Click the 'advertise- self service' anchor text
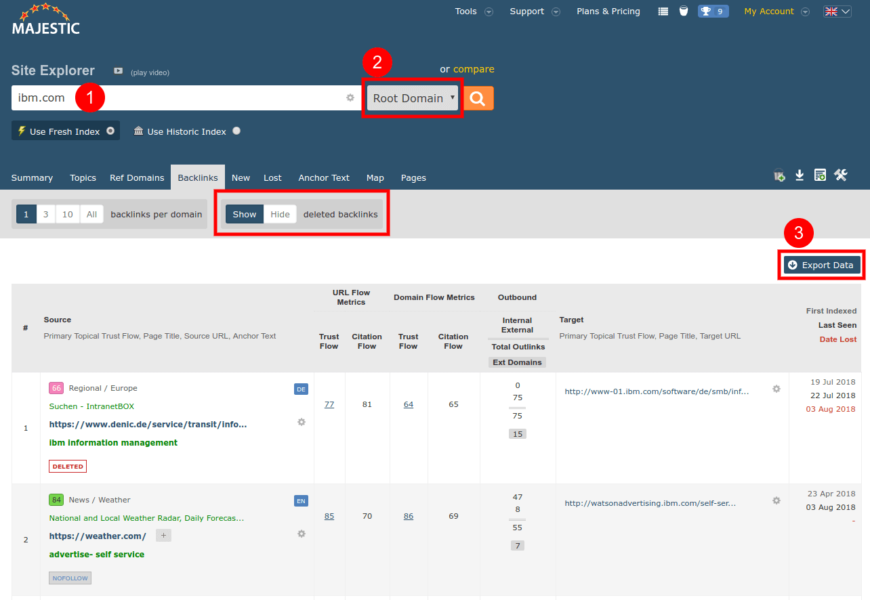 97,554
